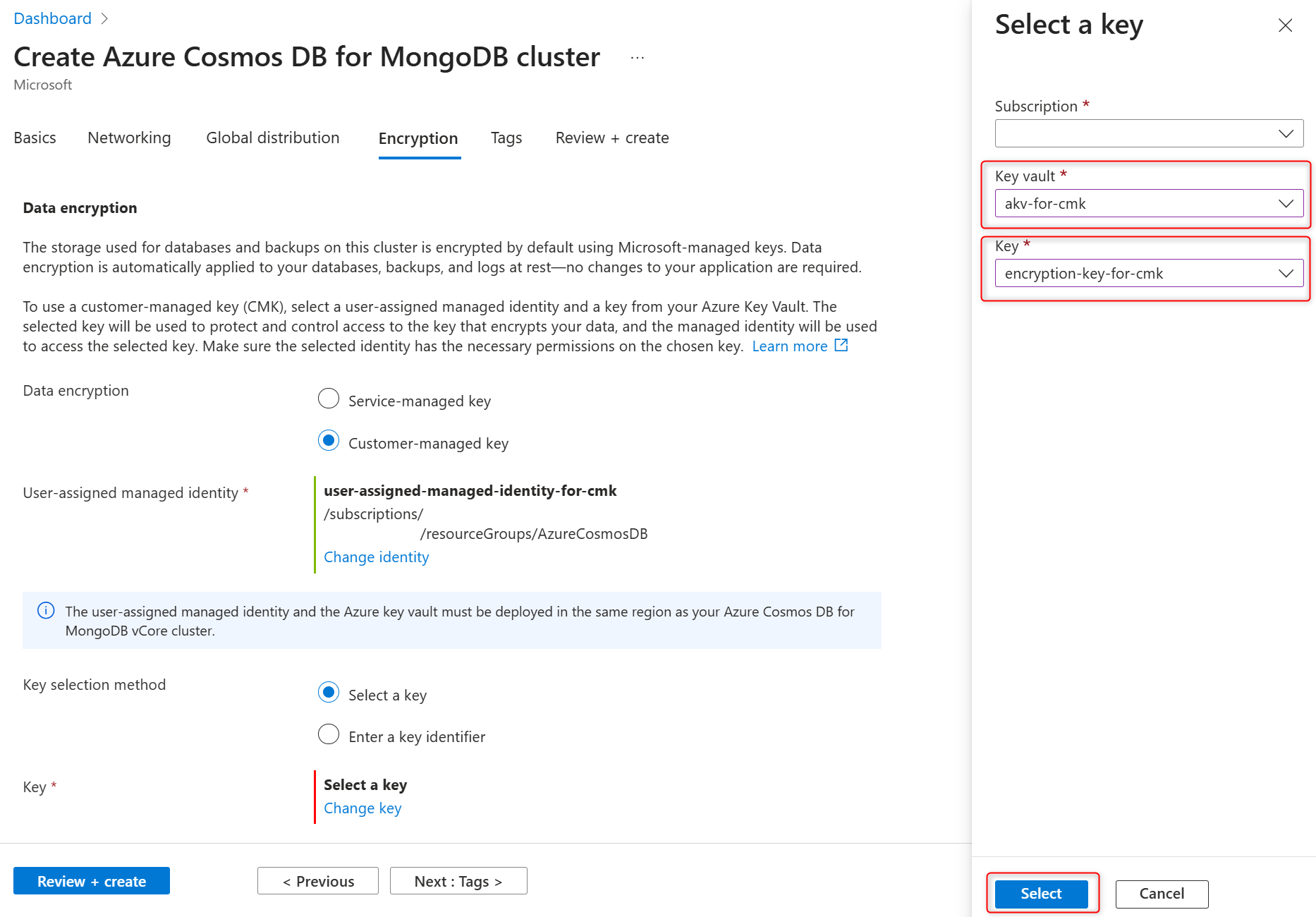
Task: Click the Change key link
Action: click(362, 808)
